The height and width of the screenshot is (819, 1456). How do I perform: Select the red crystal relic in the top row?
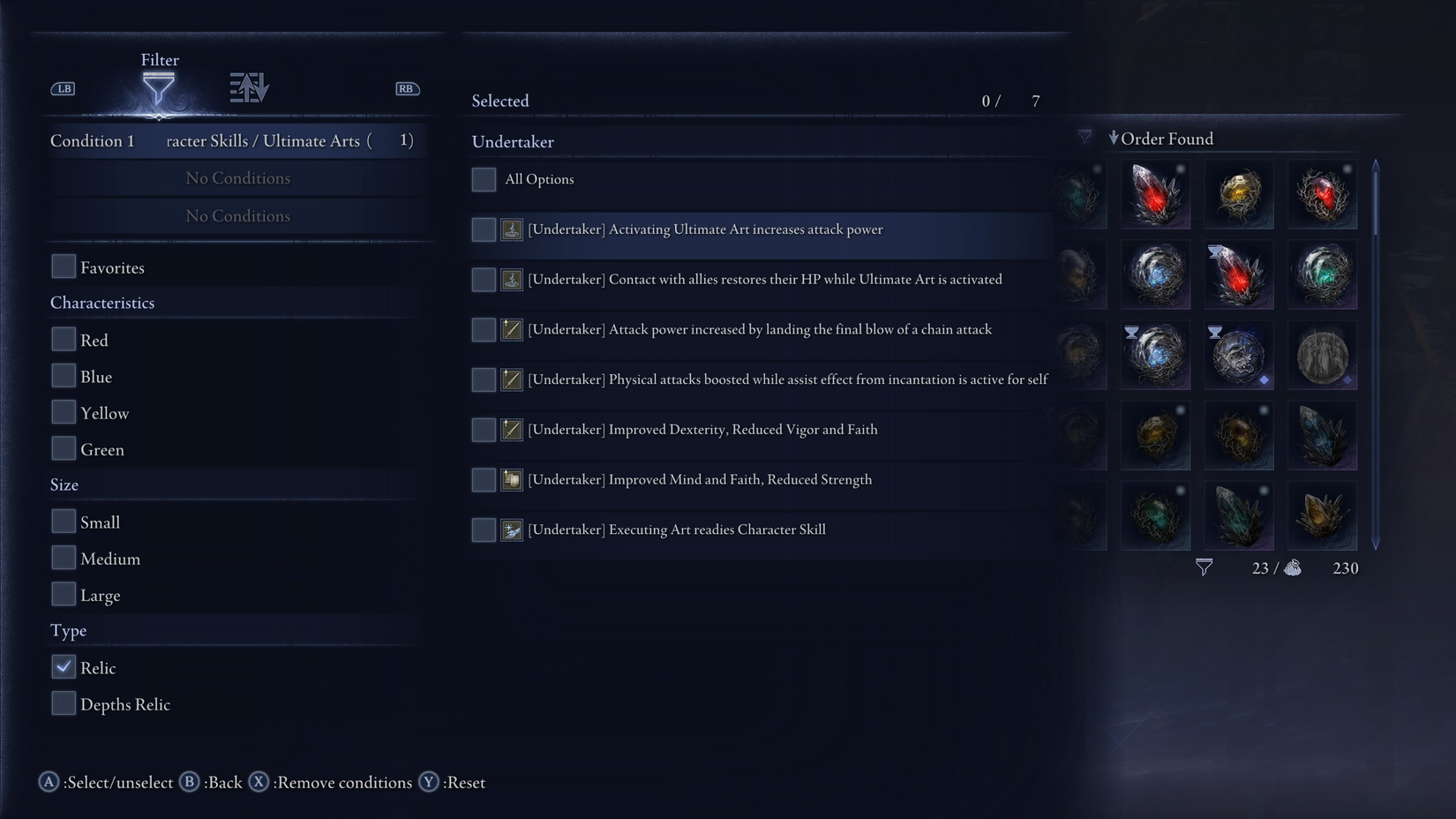pyautogui.click(x=1155, y=194)
